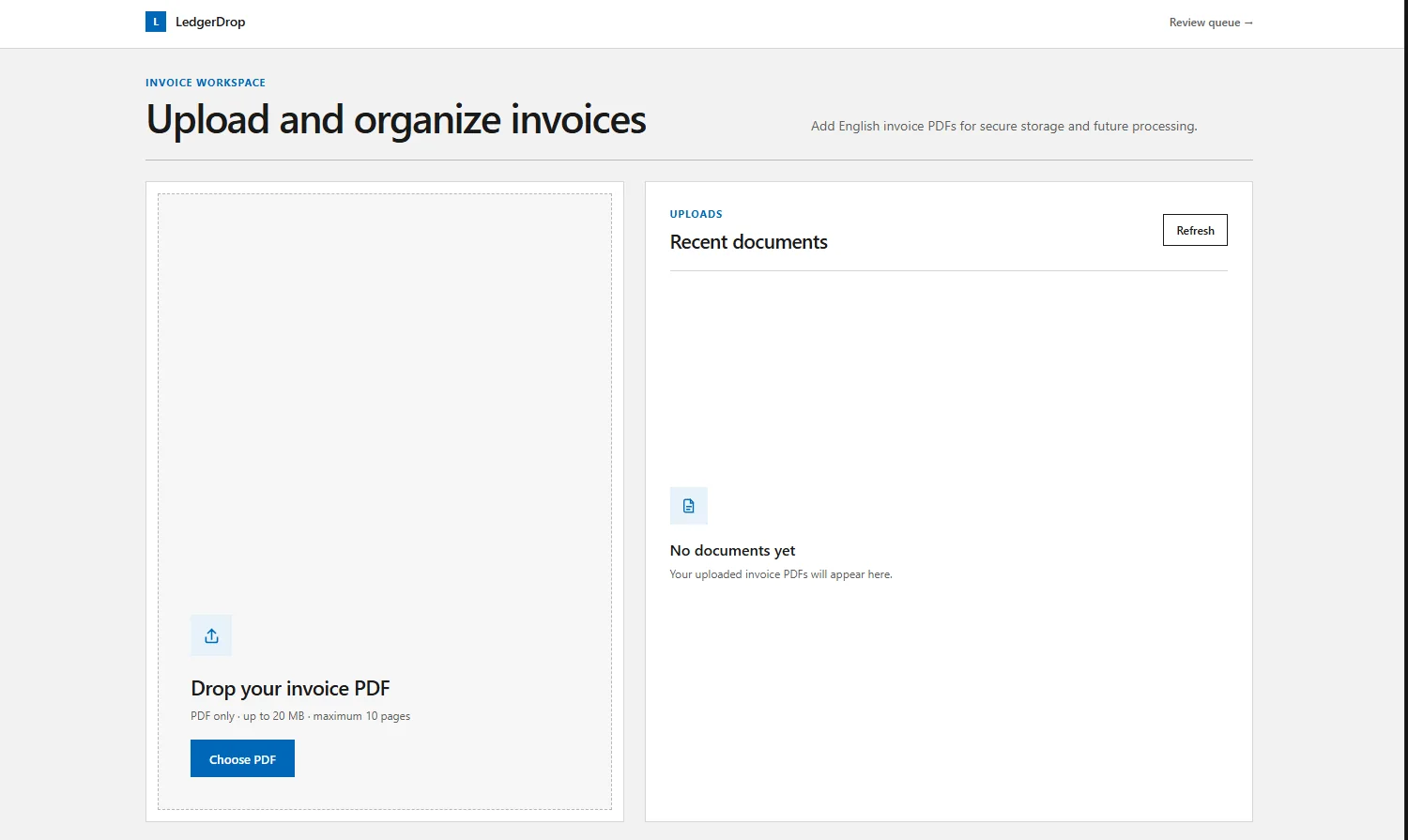Click the Add English invoice PDFs description
This screenshot has height=840, width=1408.
coord(1004,126)
